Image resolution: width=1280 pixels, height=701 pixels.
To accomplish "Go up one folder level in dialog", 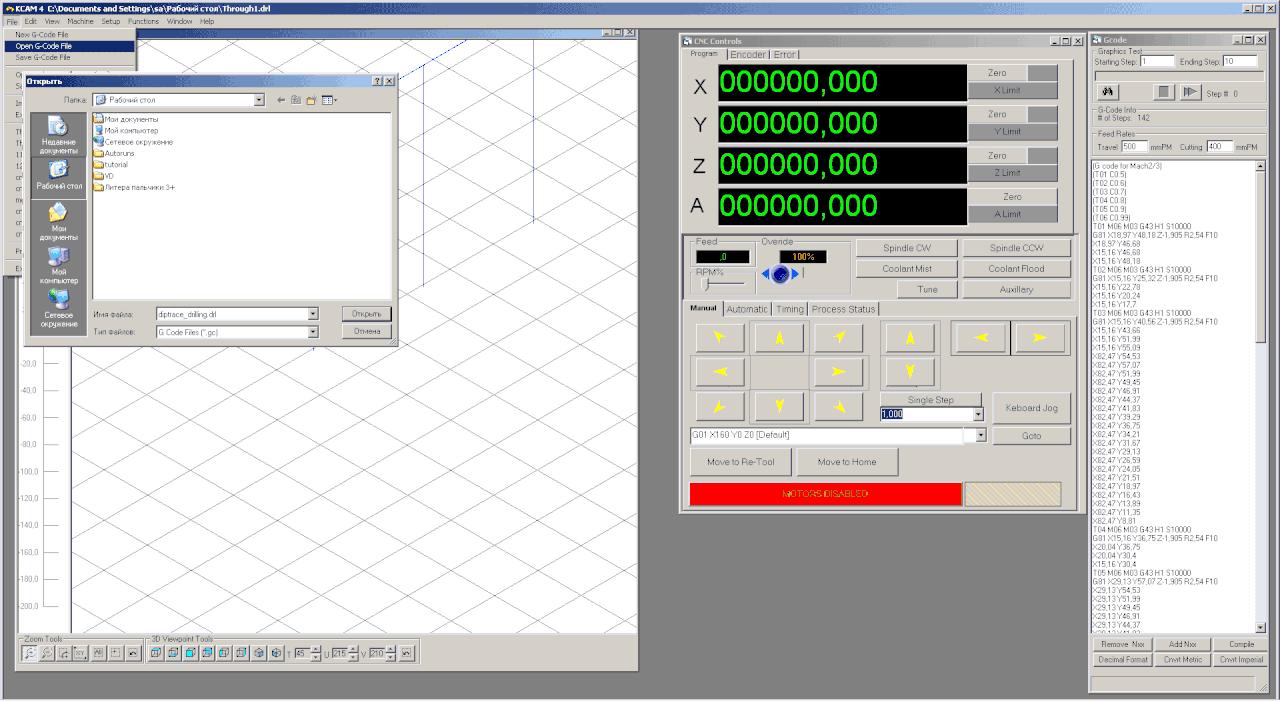I will click(296, 100).
